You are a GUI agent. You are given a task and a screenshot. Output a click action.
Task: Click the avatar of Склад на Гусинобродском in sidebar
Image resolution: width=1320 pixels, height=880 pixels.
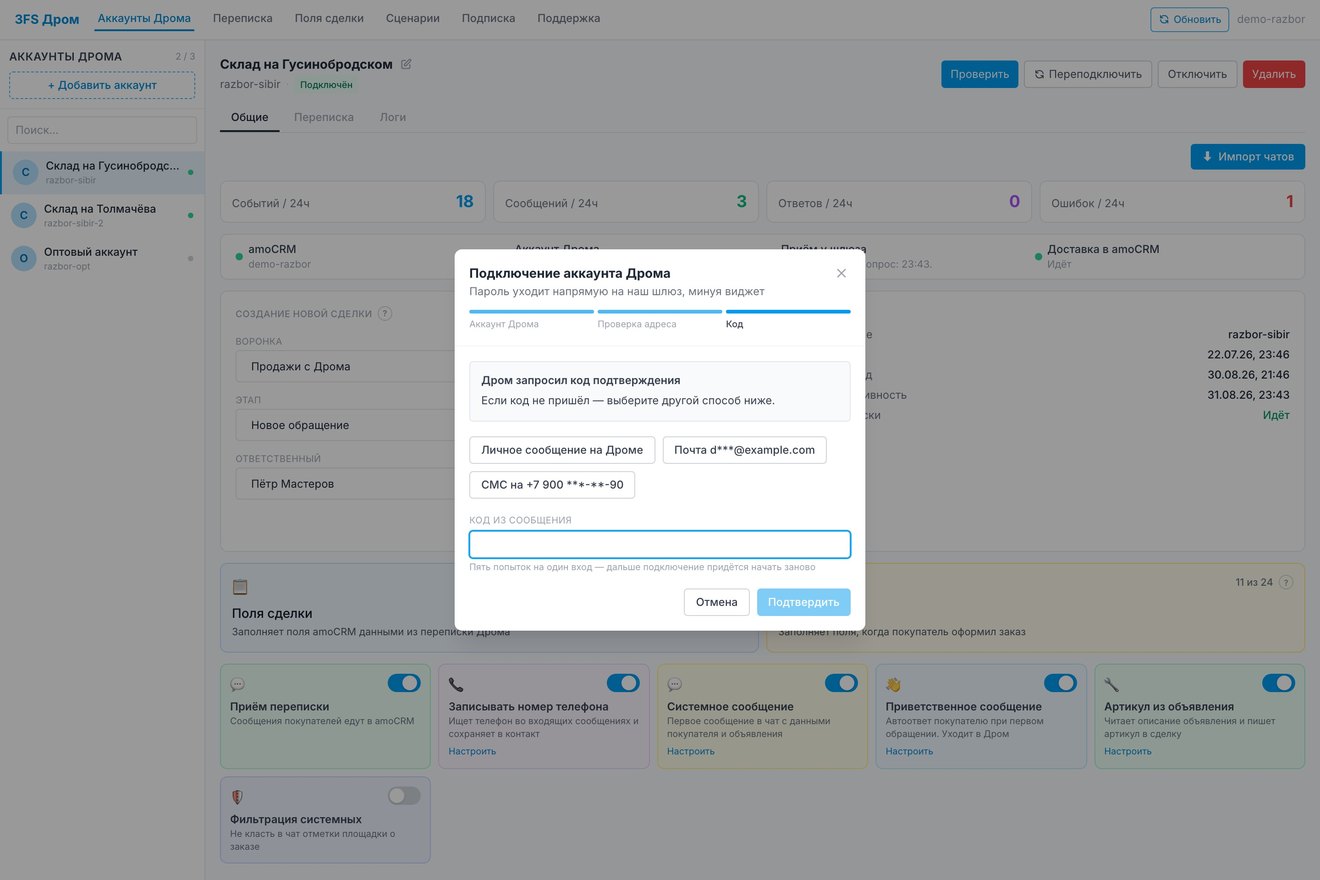(x=26, y=173)
